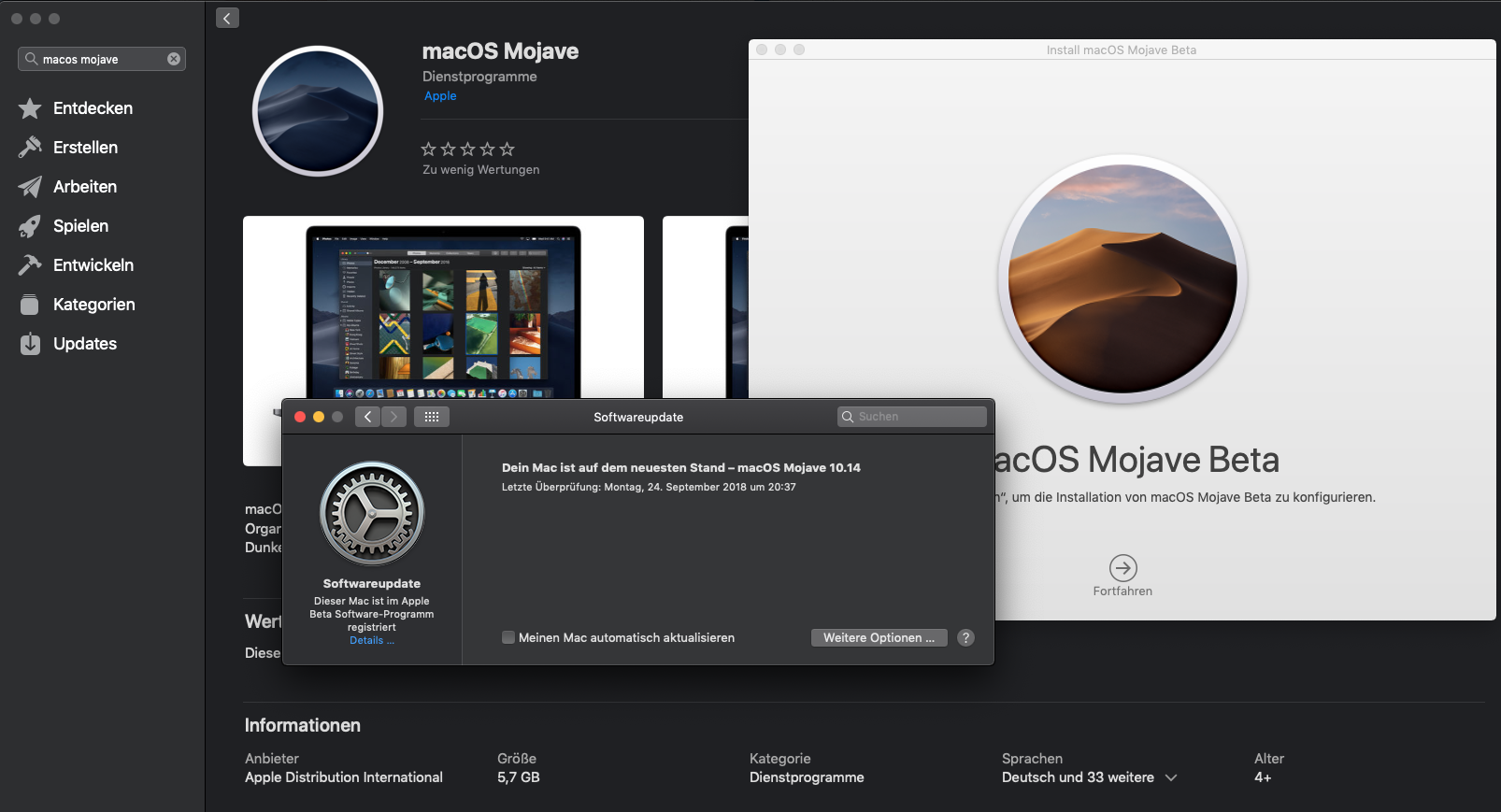Focus the Suchen field in Softwareupdate
This screenshot has height=812, width=1501.
pyautogui.click(x=912, y=417)
